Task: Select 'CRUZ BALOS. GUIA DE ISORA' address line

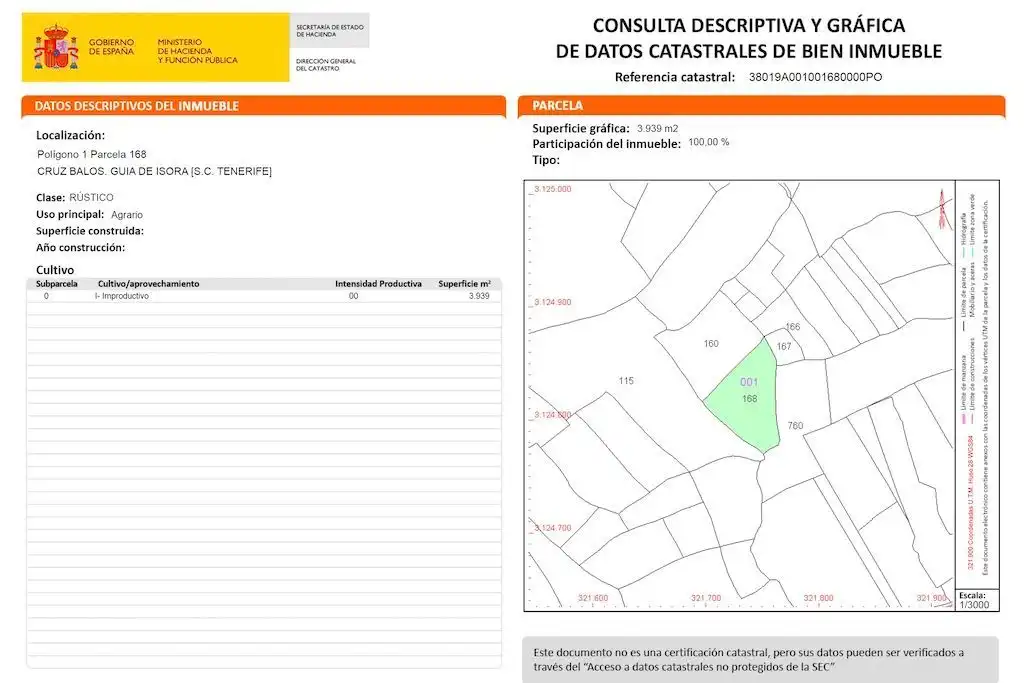Action: coord(154,171)
